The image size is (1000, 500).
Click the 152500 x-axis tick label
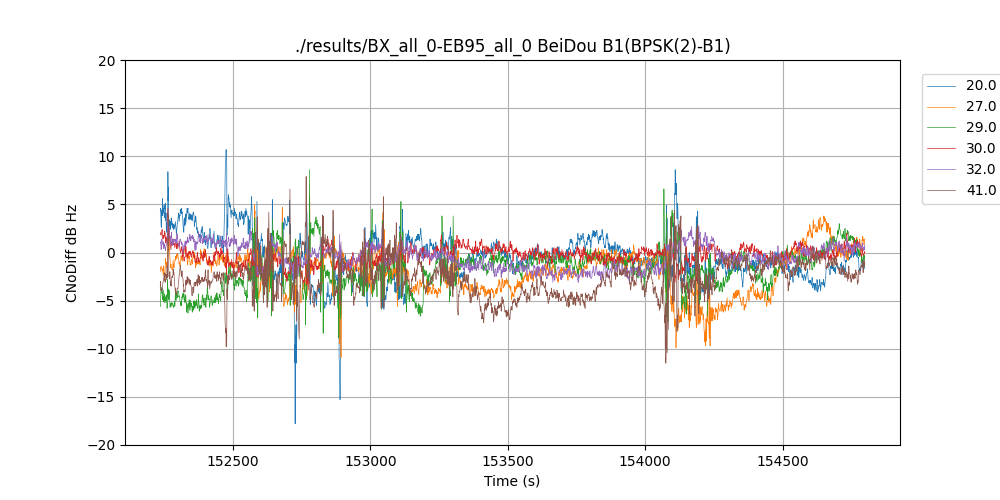pyautogui.click(x=233, y=461)
